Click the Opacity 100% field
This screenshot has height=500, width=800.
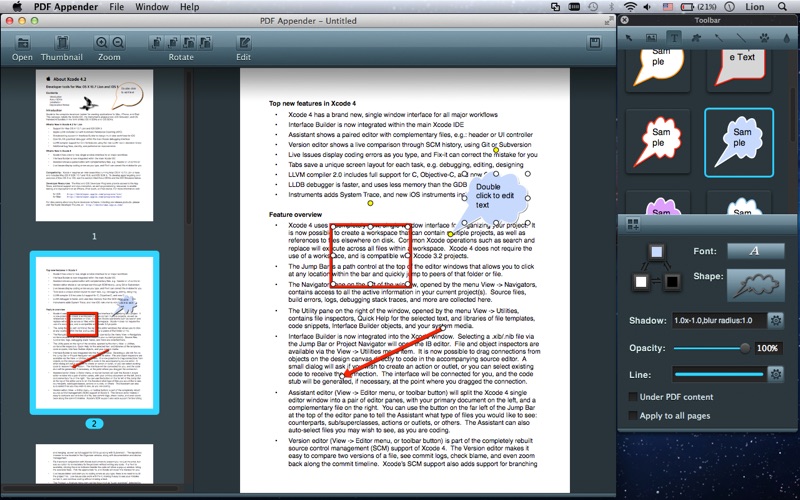768,348
